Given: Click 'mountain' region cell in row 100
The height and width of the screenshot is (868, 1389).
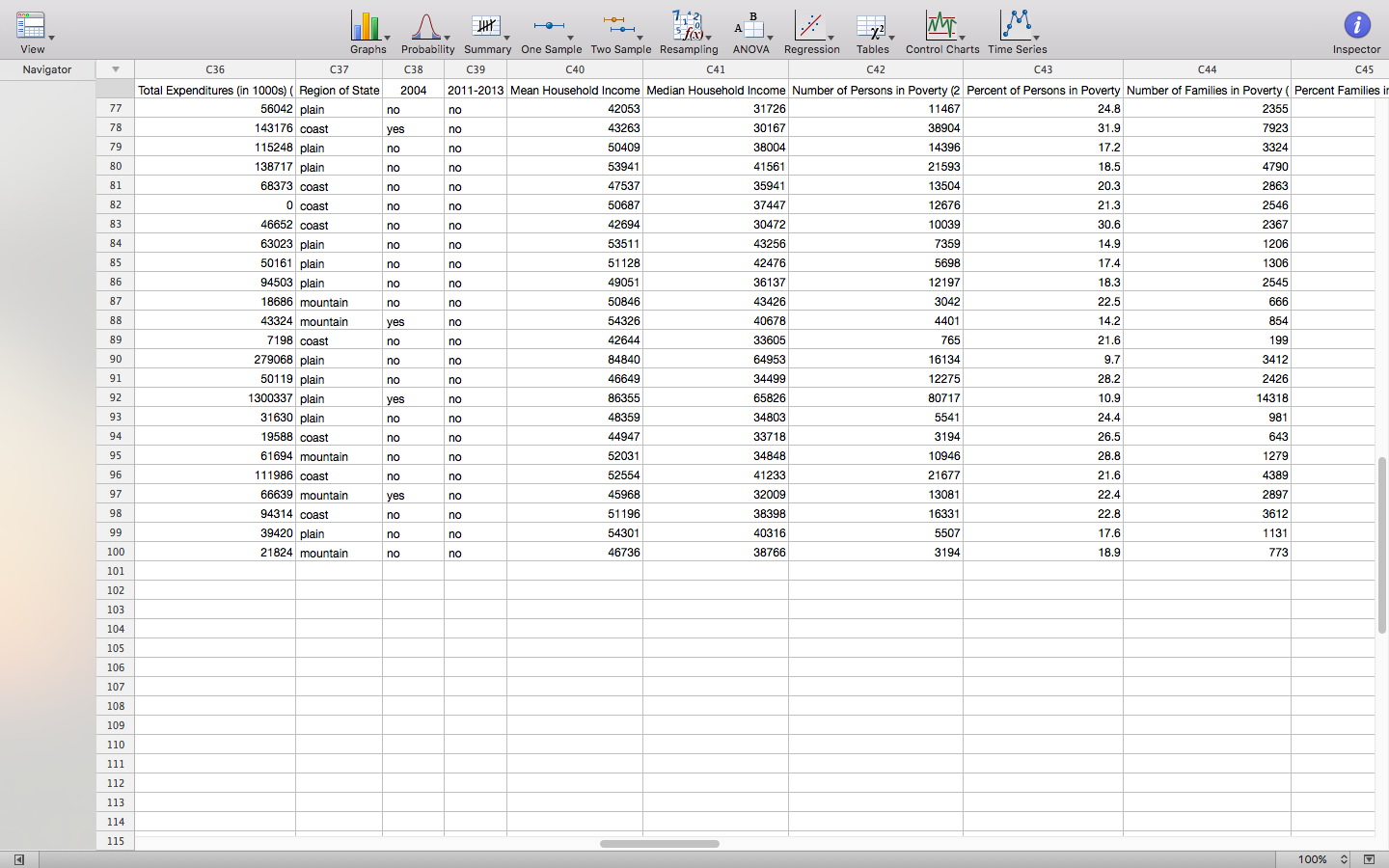Looking at the screenshot, I should [340, 553].
